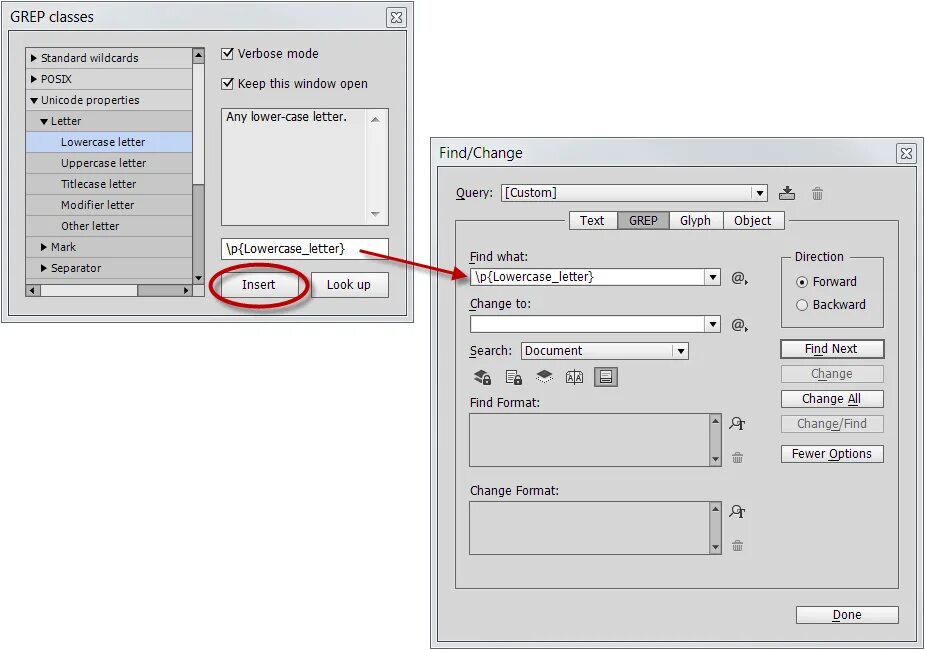Click tree vertical scrollbar down arrow
925x650 pixels.
coord(198,278)
